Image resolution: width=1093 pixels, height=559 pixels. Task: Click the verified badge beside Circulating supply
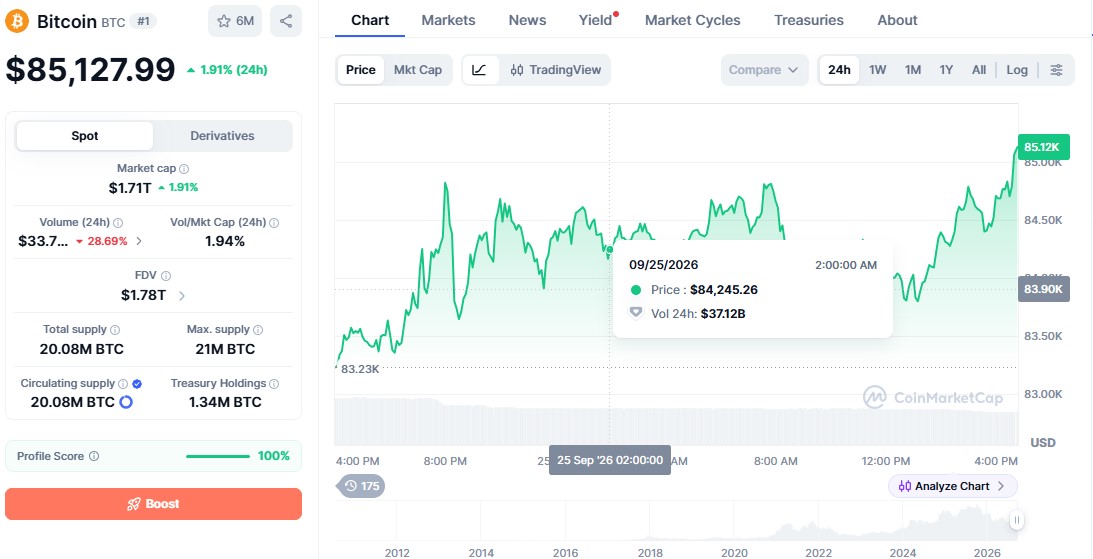point(137,383)
